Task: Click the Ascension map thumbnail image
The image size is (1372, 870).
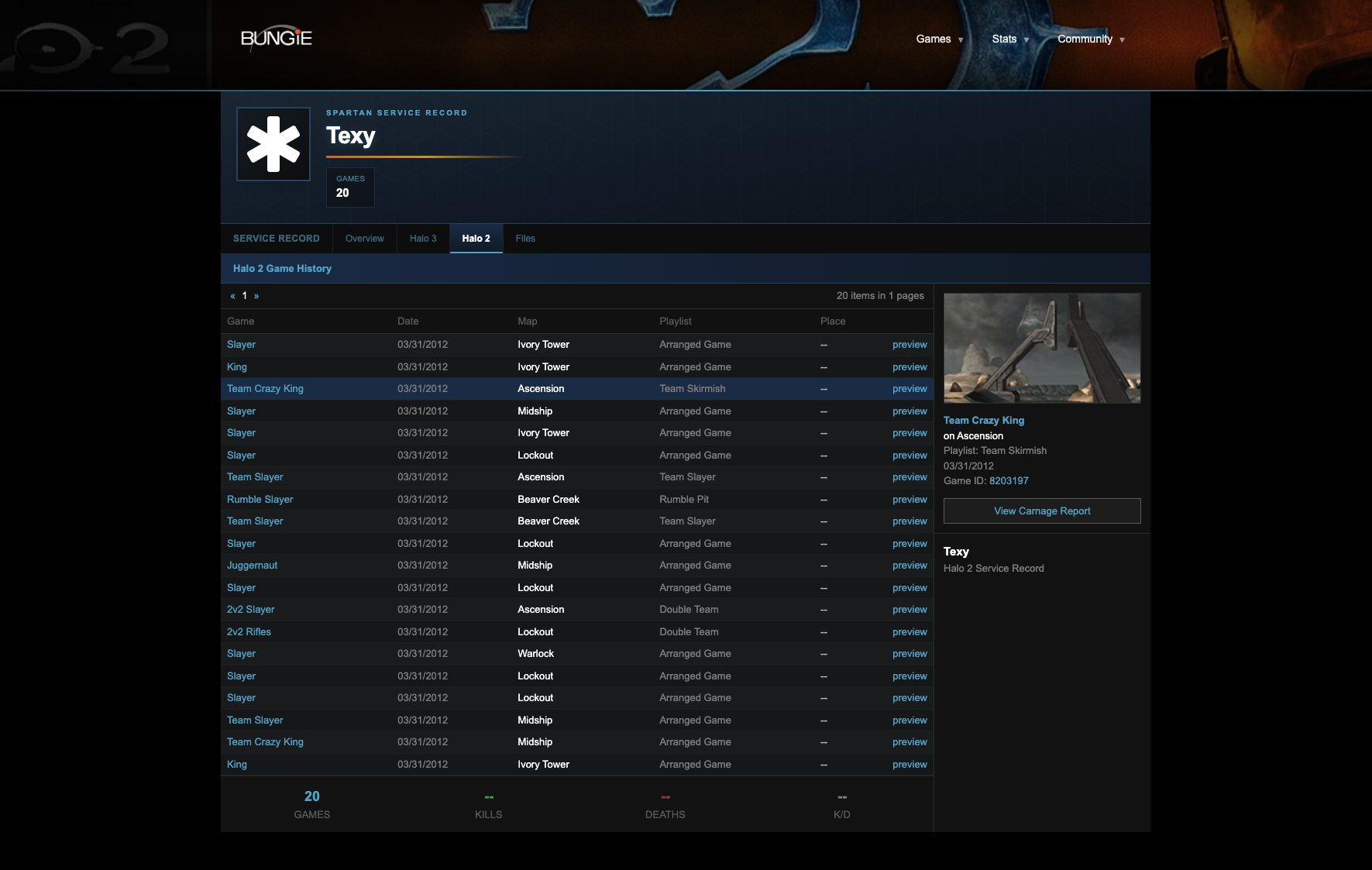Action: [1042, 348]
